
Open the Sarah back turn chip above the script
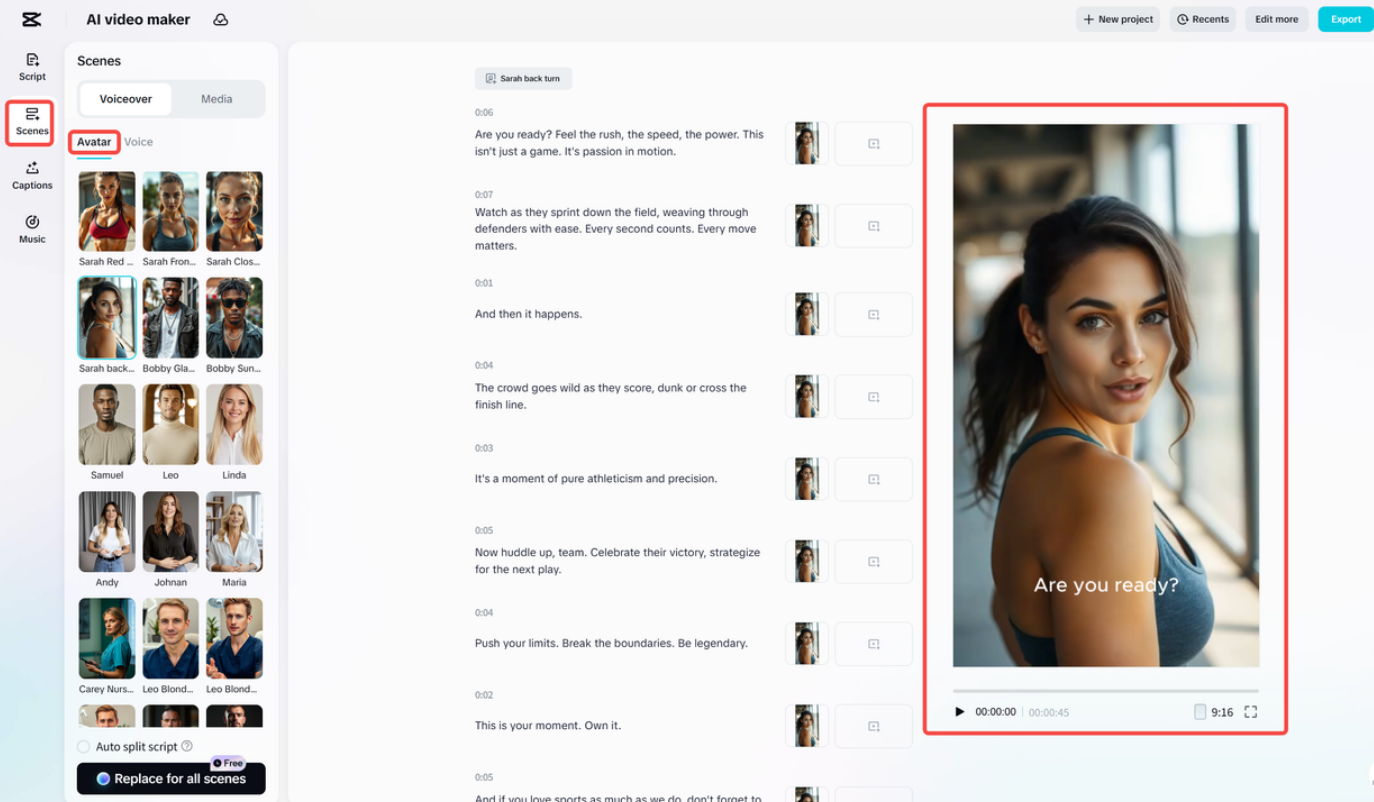[x=523, y=78]
